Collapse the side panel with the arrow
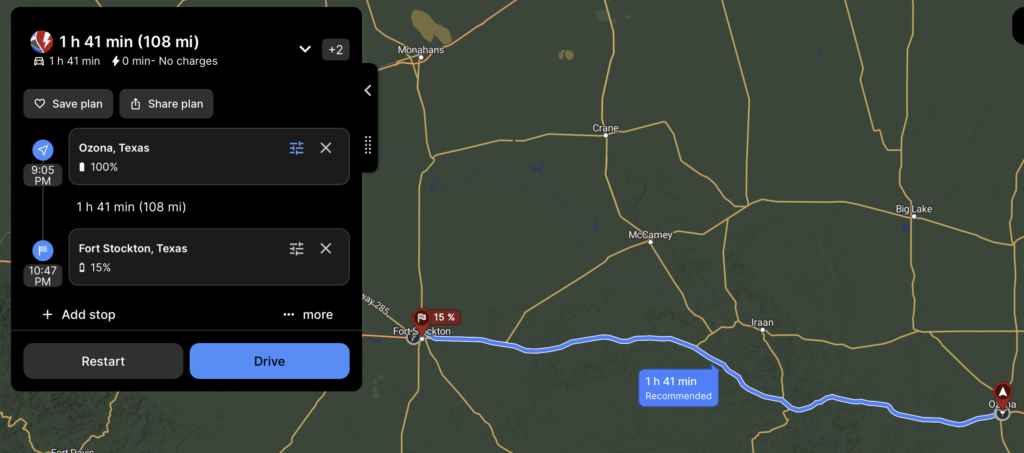This screenshot has width=1024, height=453. point(368,91)
